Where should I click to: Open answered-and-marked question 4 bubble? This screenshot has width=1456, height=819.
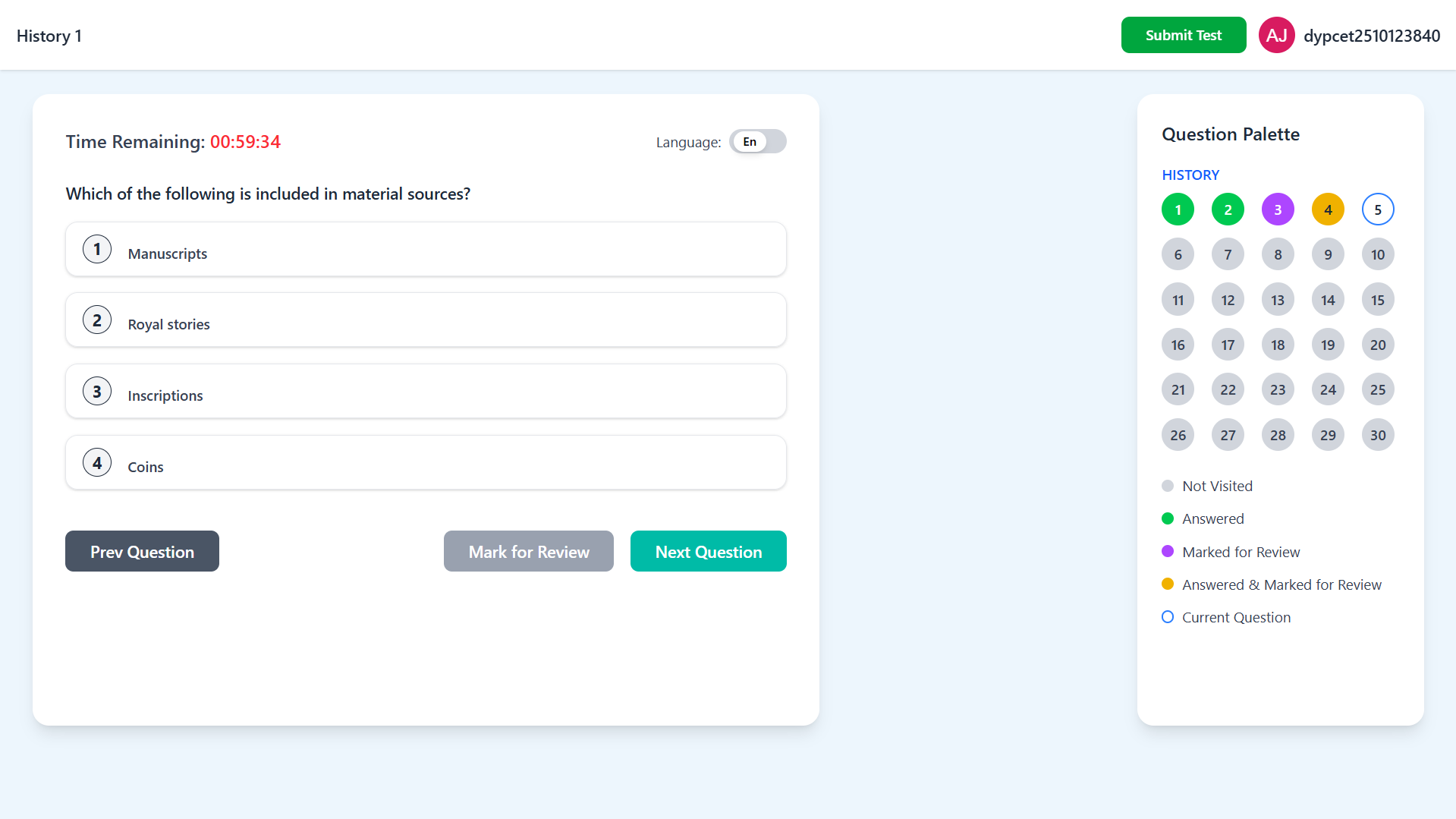tap(1328, 209)
